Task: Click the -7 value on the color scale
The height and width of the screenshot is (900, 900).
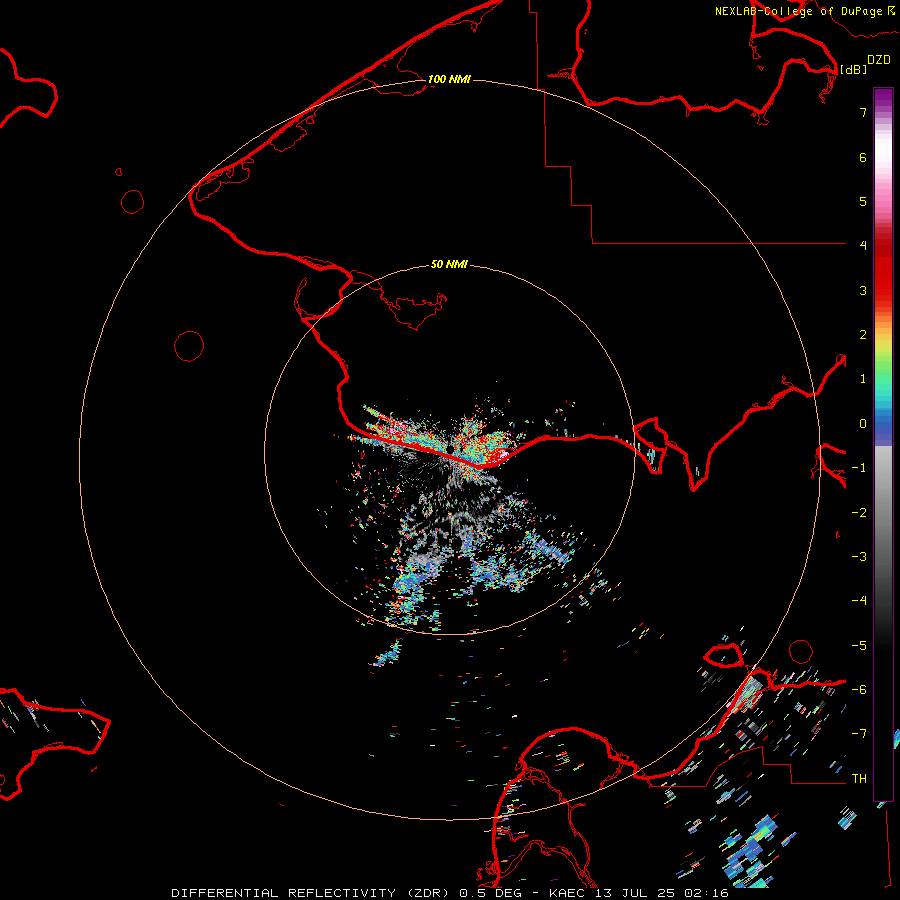Action: (859, 734)
